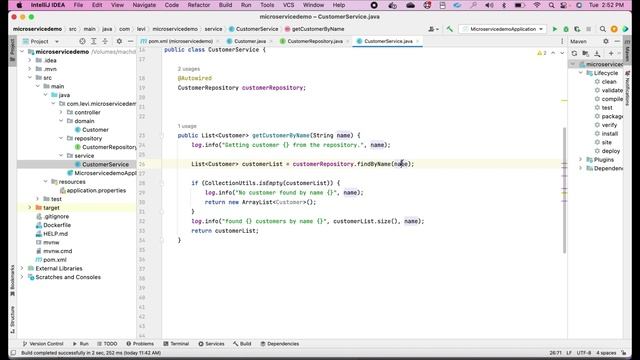The height and width of the screenshot is (360, 640).
Task: Generate sources and update folders Maven icon
Action: [586, 53]
